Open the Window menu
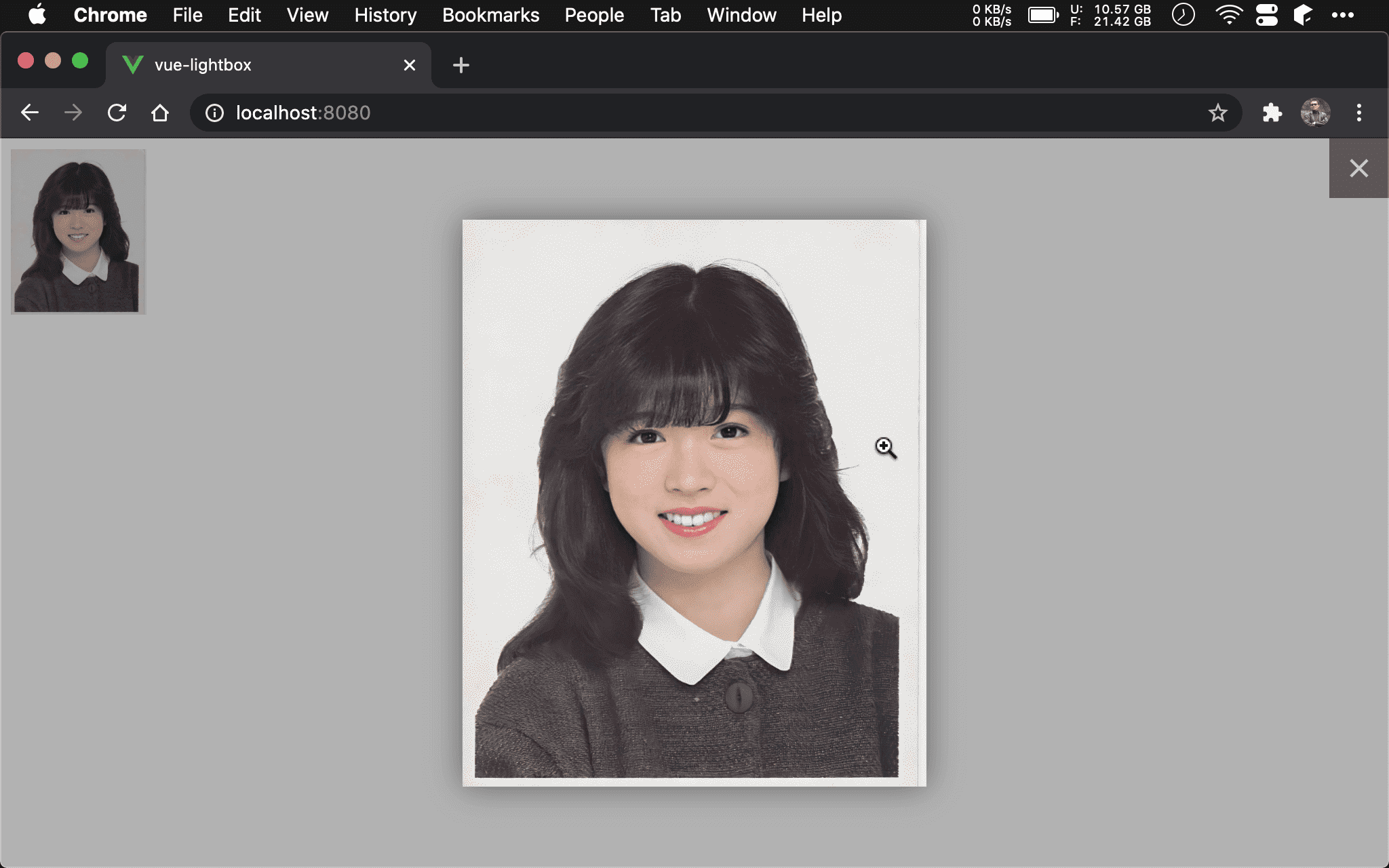Screen dimensions: 1389x868 pyautogui.click(x=741, y=15)
